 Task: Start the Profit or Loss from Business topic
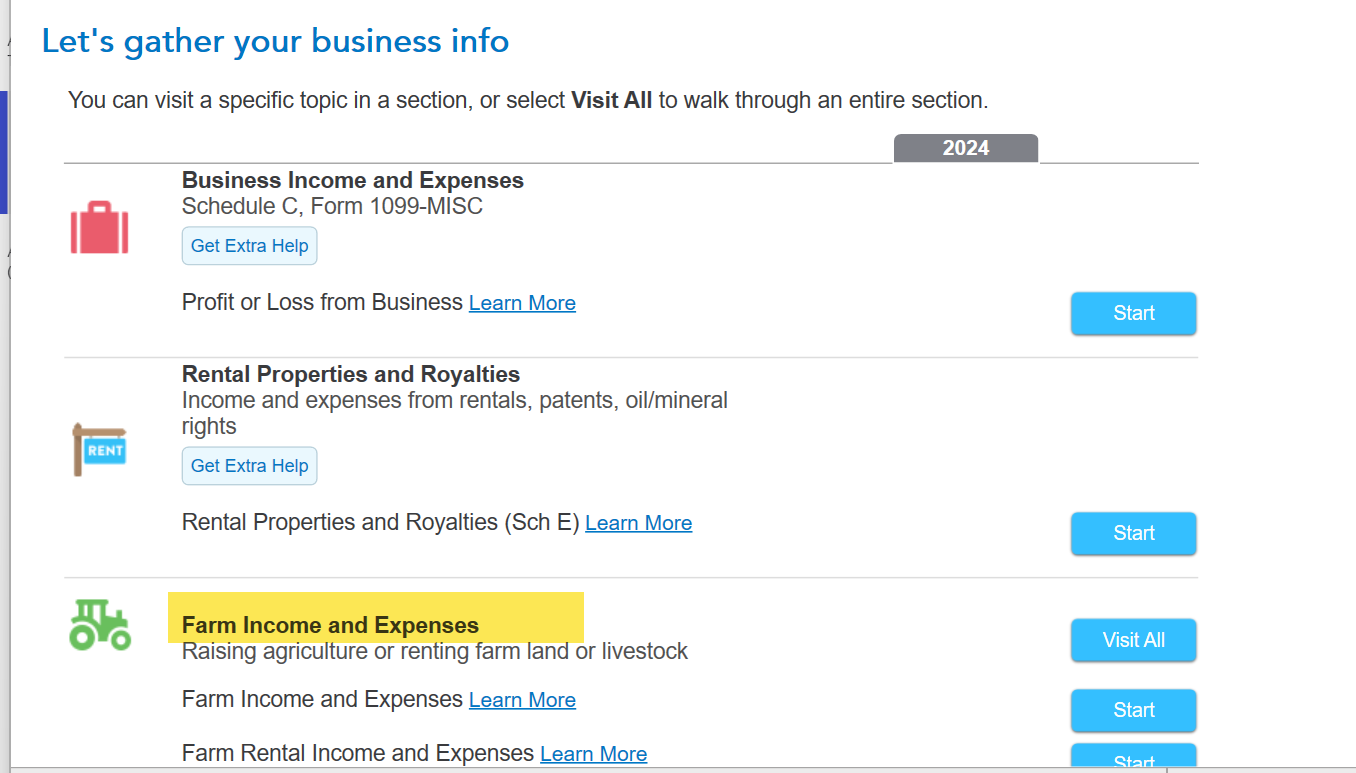[1133, 313]
